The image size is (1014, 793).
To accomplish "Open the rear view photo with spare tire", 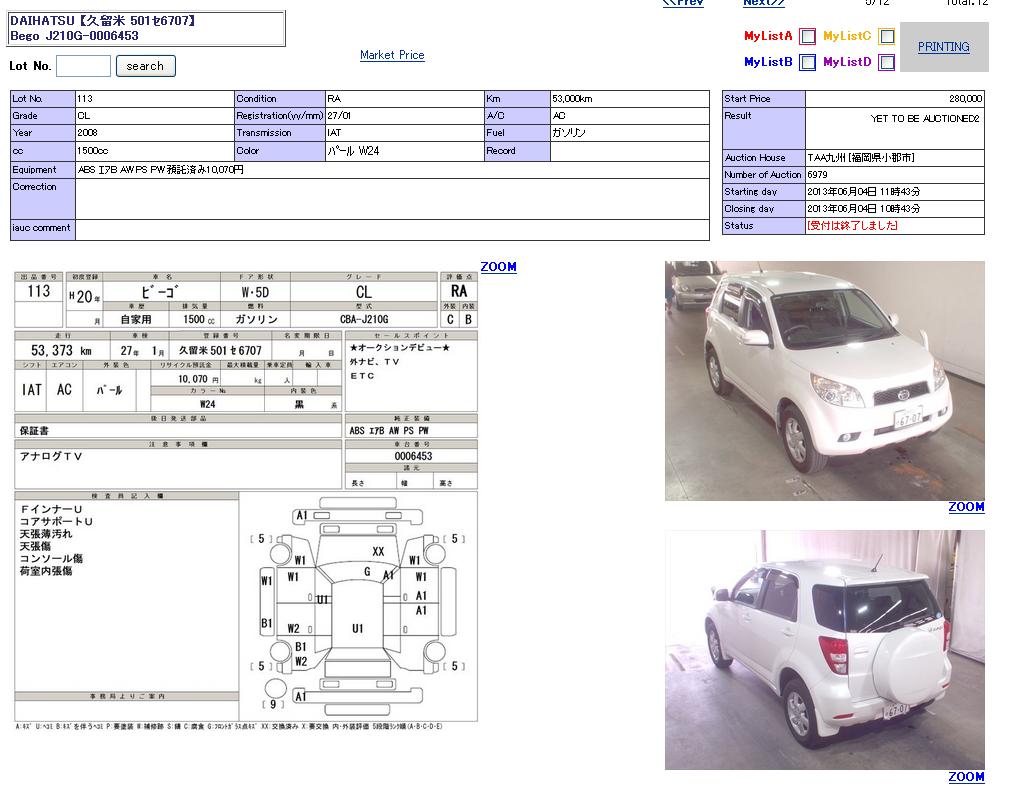I will click(824, 650).
